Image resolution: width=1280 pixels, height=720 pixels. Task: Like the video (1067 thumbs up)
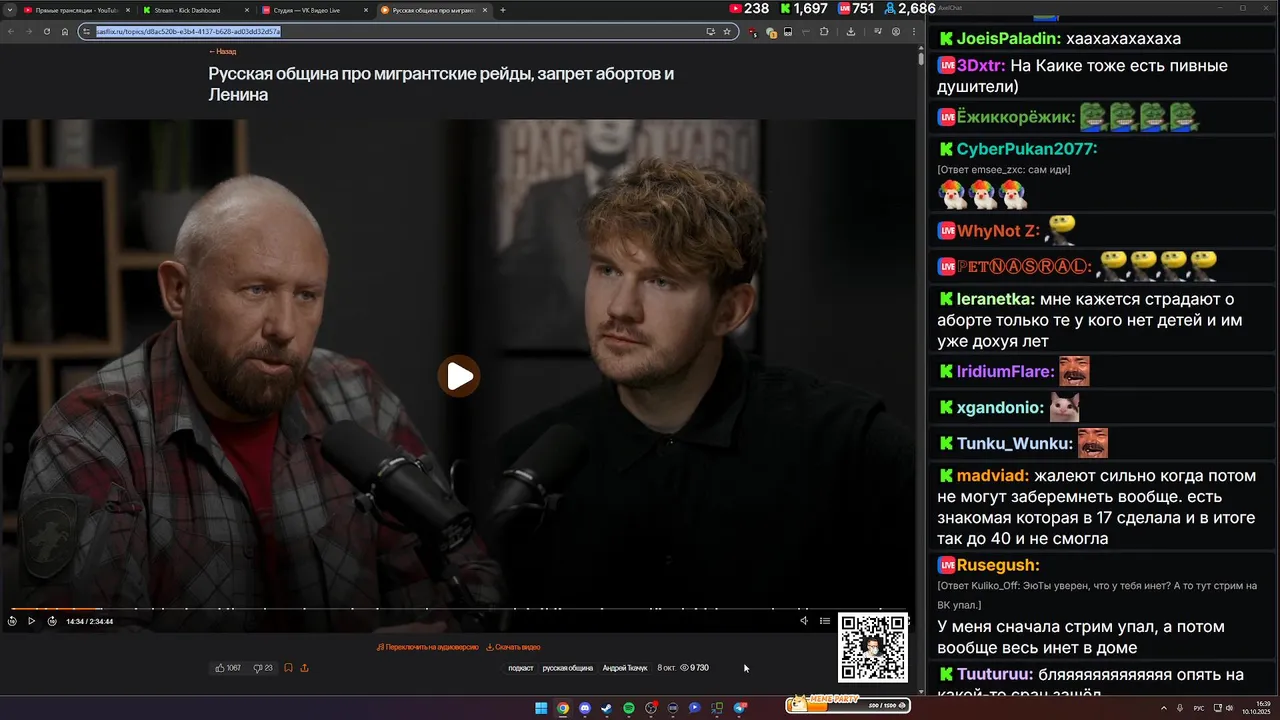click(x=228, y=668)
